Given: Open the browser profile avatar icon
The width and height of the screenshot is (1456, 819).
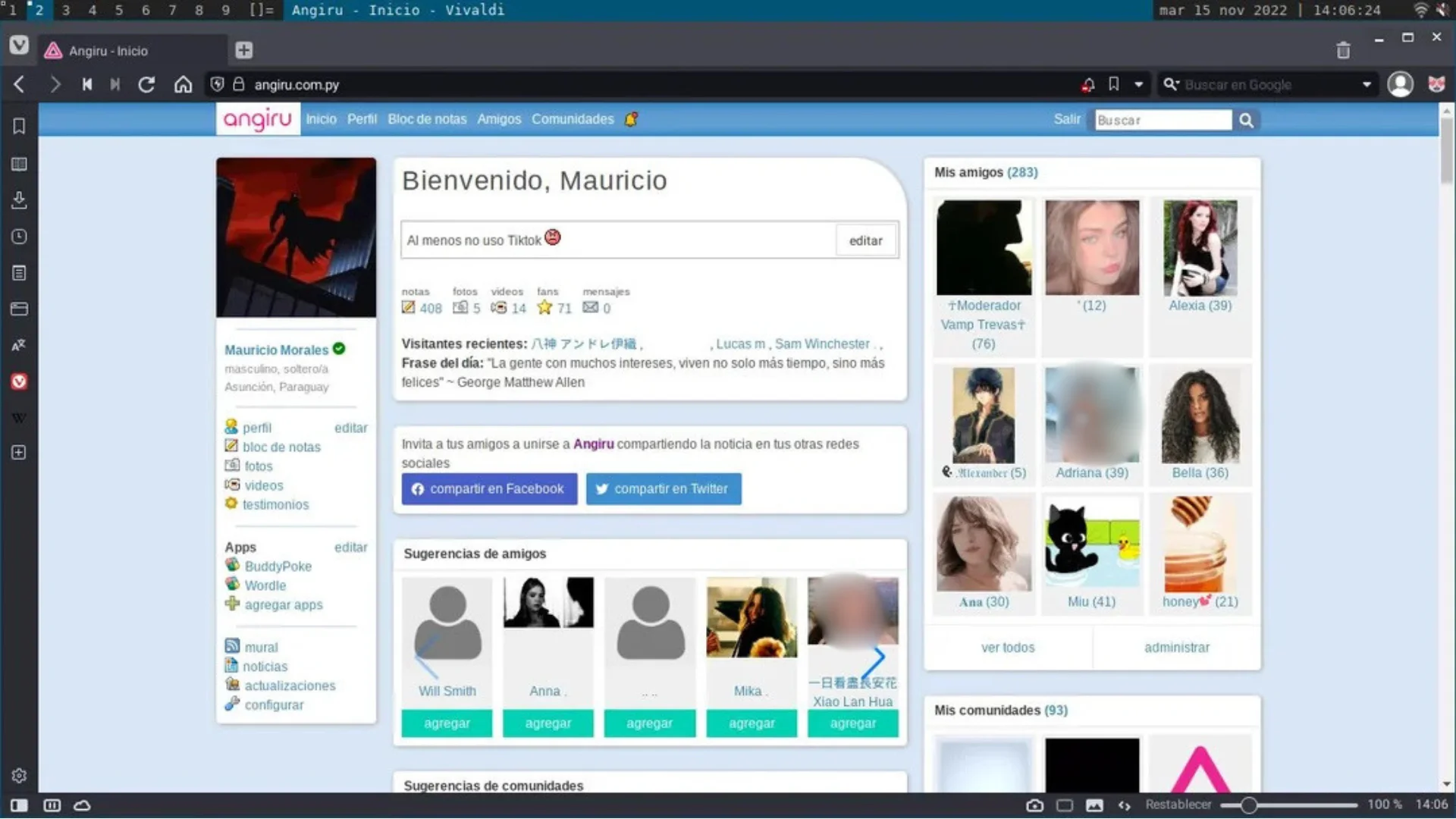Looking at the screenshot, I should [1400, 84].
